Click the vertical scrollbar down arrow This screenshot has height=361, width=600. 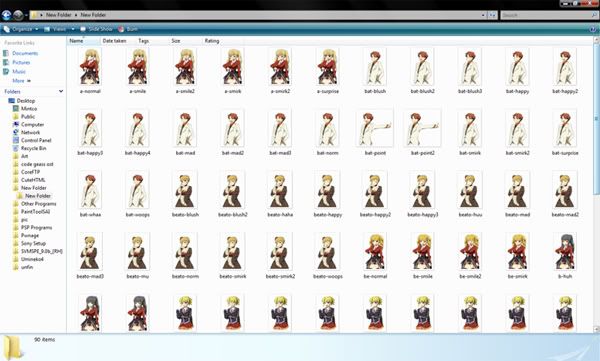tap(597, 329)
